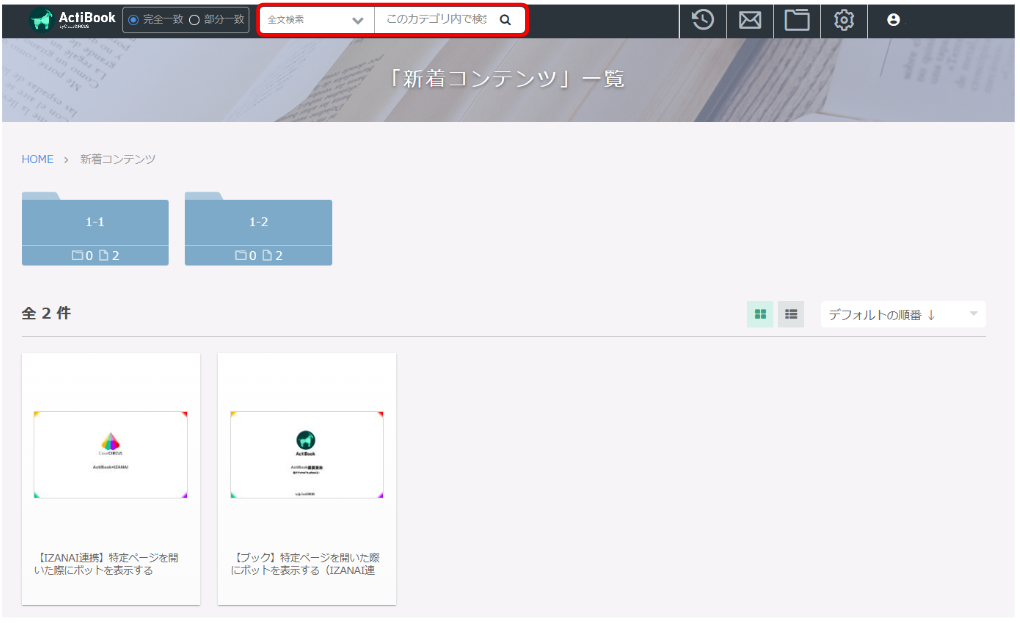Open the folder icon in header
Screen dimensions: 1020x623
click(797, 20)
